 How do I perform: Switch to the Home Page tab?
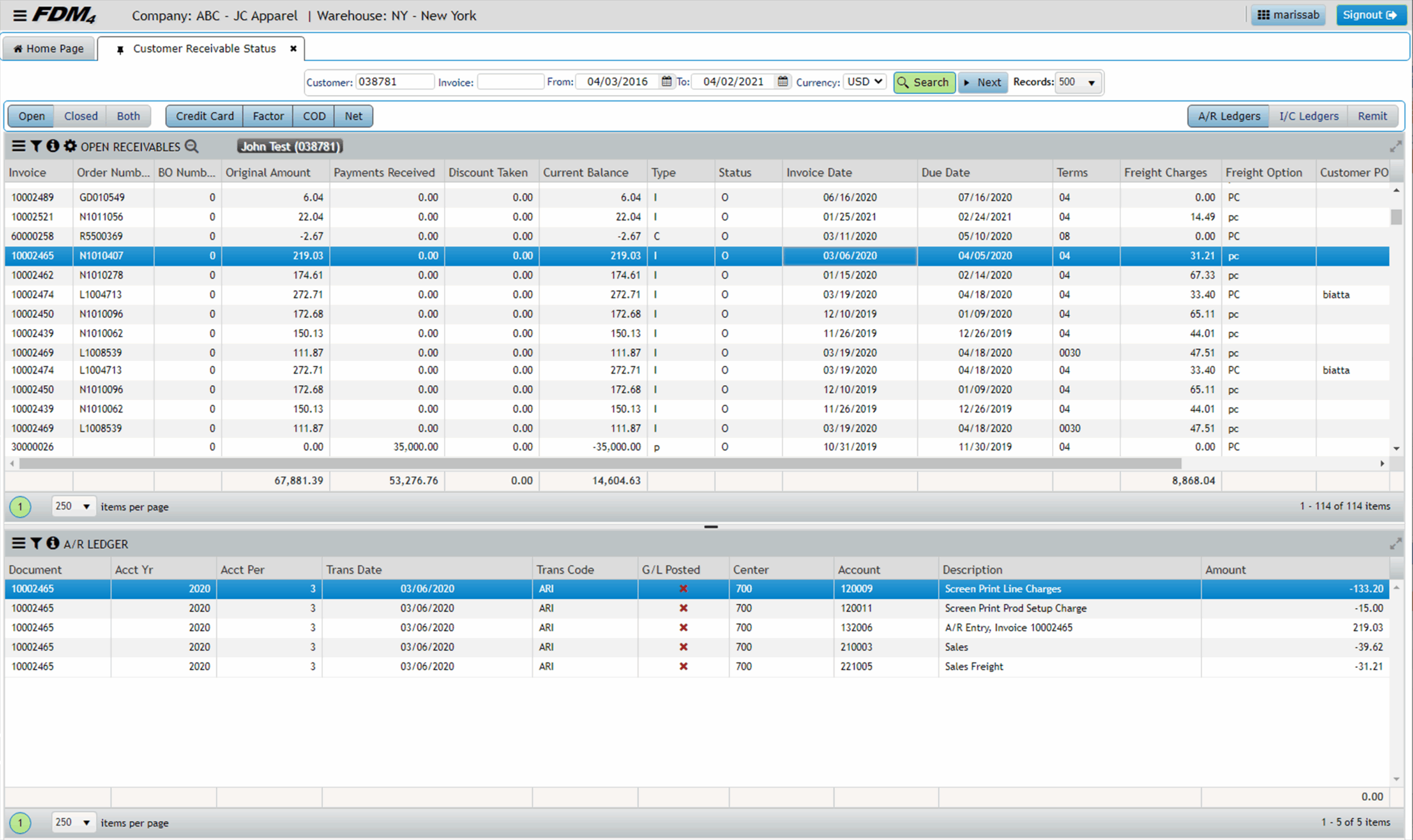[x=49, y=49]
